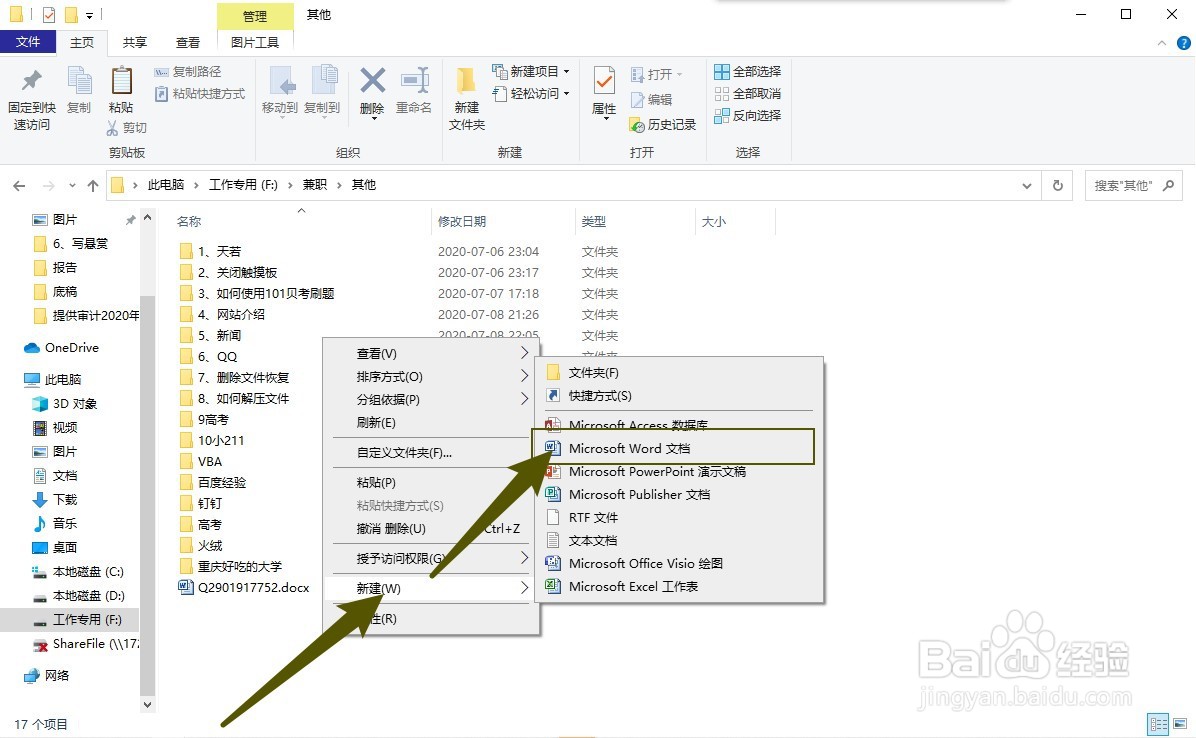Click the Help question mark icon
1196x738 pixels.
1184,43
